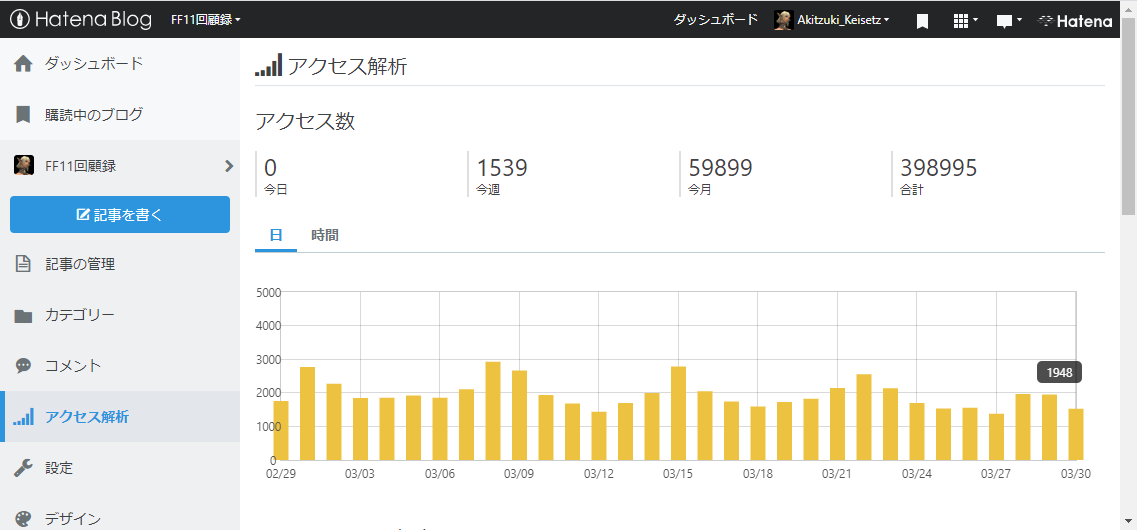1137x530 pixels.
Task: Expand the chevron next to FF11回顧録
Action: pos(229,166)
